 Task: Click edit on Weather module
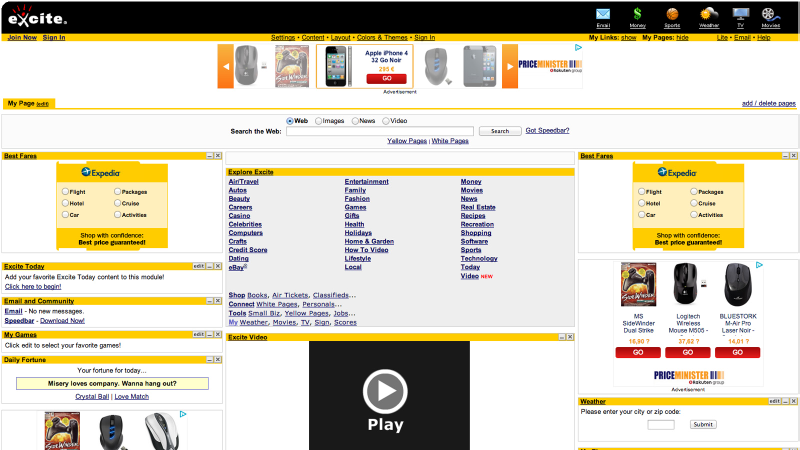point(774,402)
